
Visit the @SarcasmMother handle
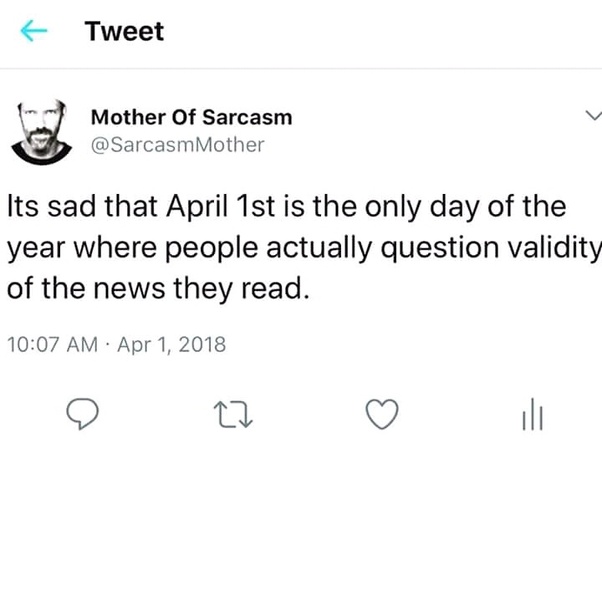point(177,145)
